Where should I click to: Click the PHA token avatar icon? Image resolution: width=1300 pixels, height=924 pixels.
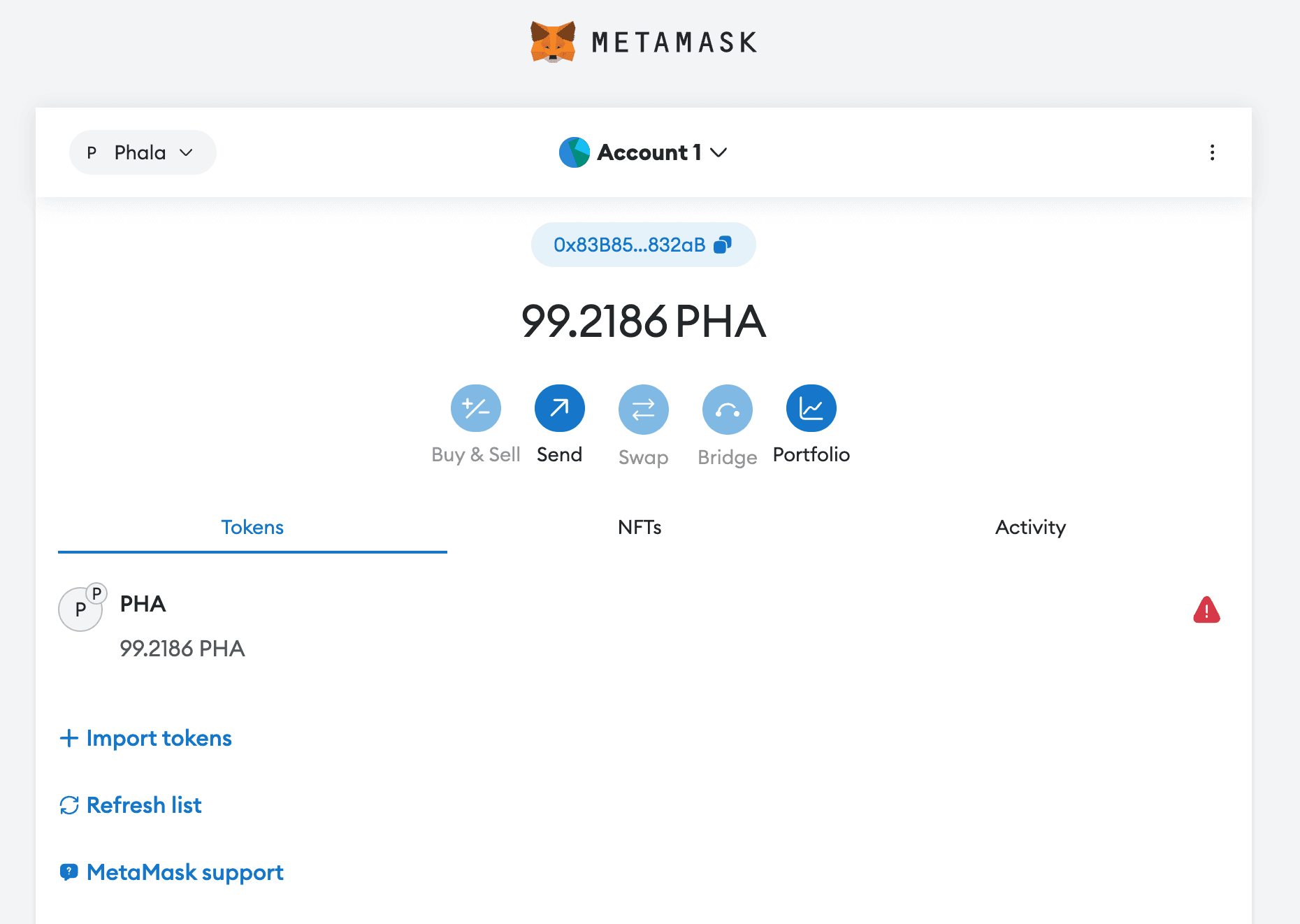click(x=81, y=609)
